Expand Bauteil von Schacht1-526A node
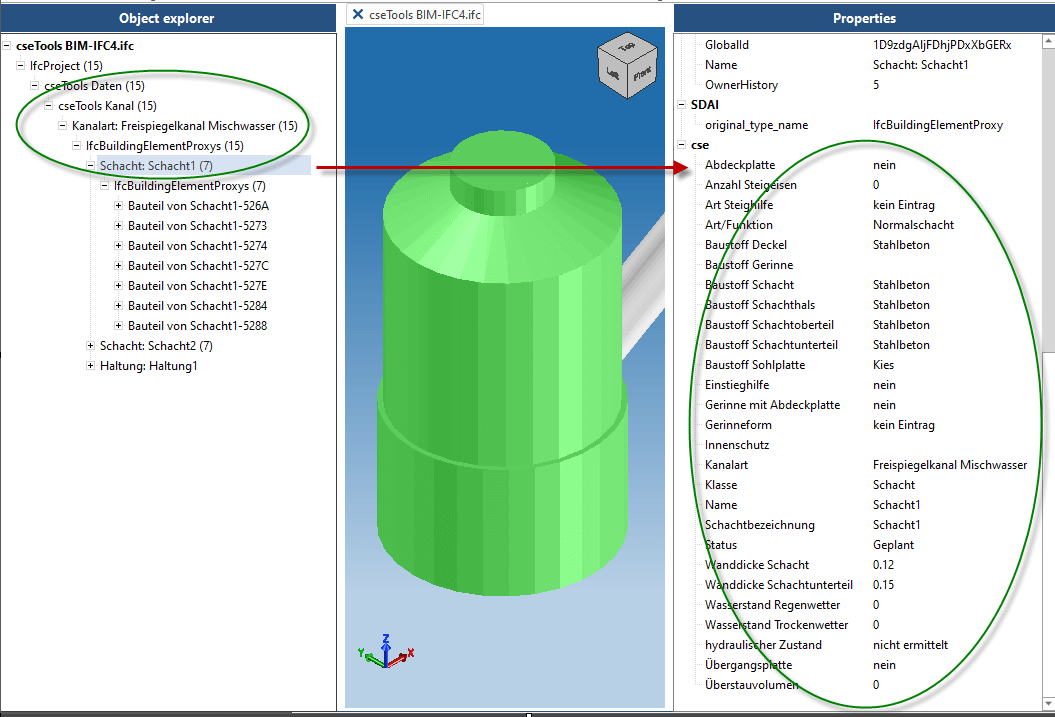 coord(119,206)
